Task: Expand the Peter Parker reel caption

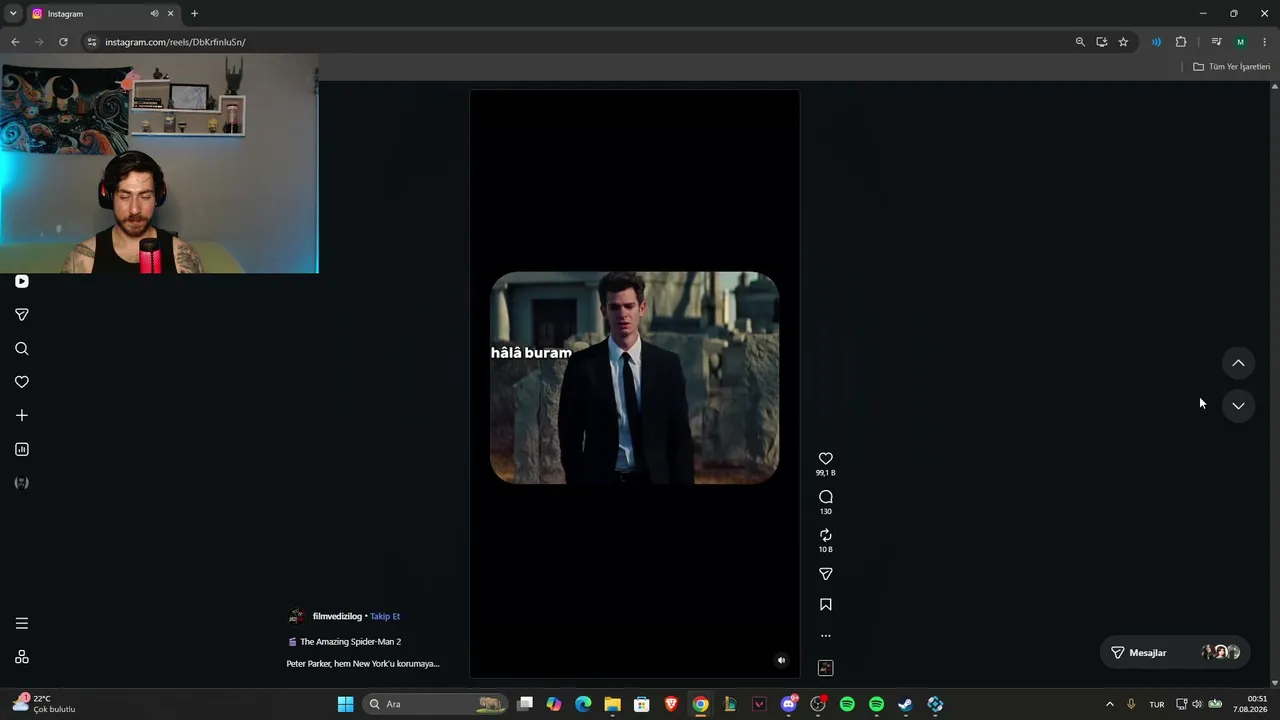Action: pyautogui.click(x=363, y=664)
